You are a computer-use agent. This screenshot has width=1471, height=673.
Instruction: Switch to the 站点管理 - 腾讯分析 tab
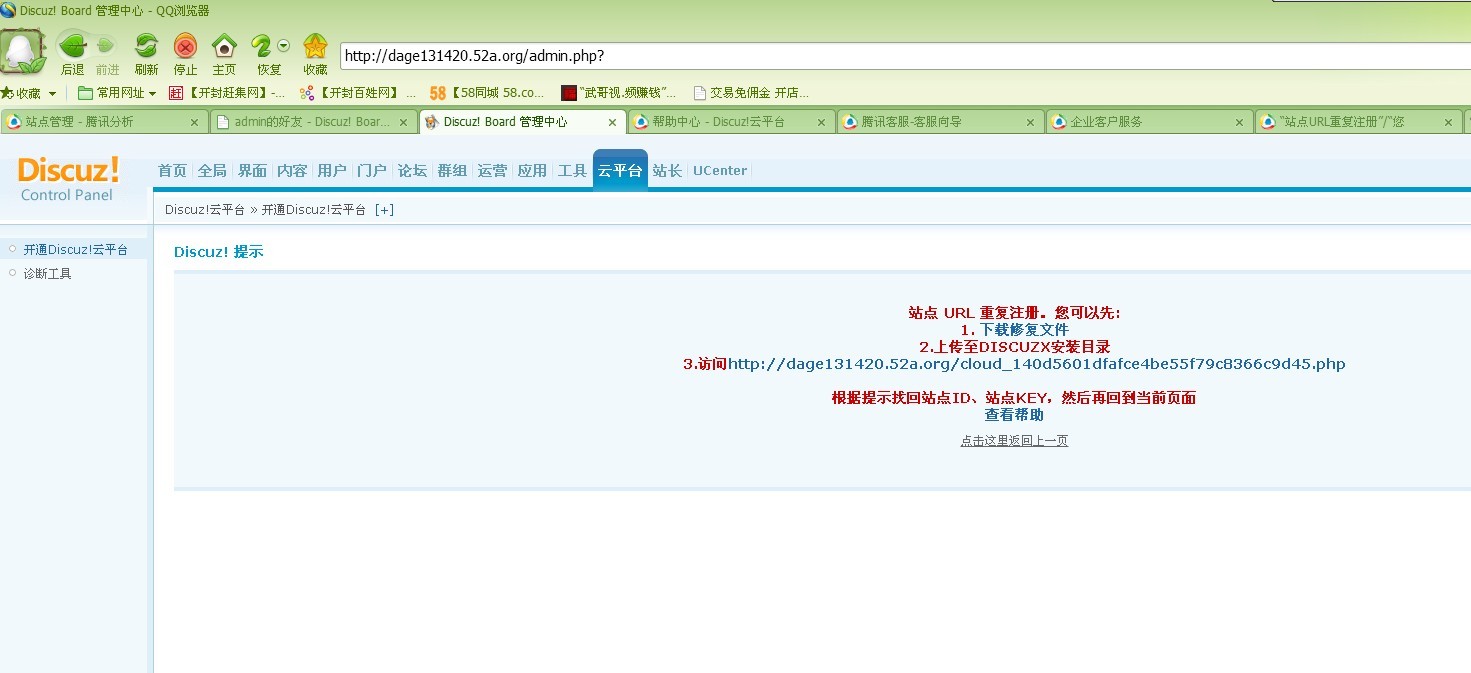(104, 122)
